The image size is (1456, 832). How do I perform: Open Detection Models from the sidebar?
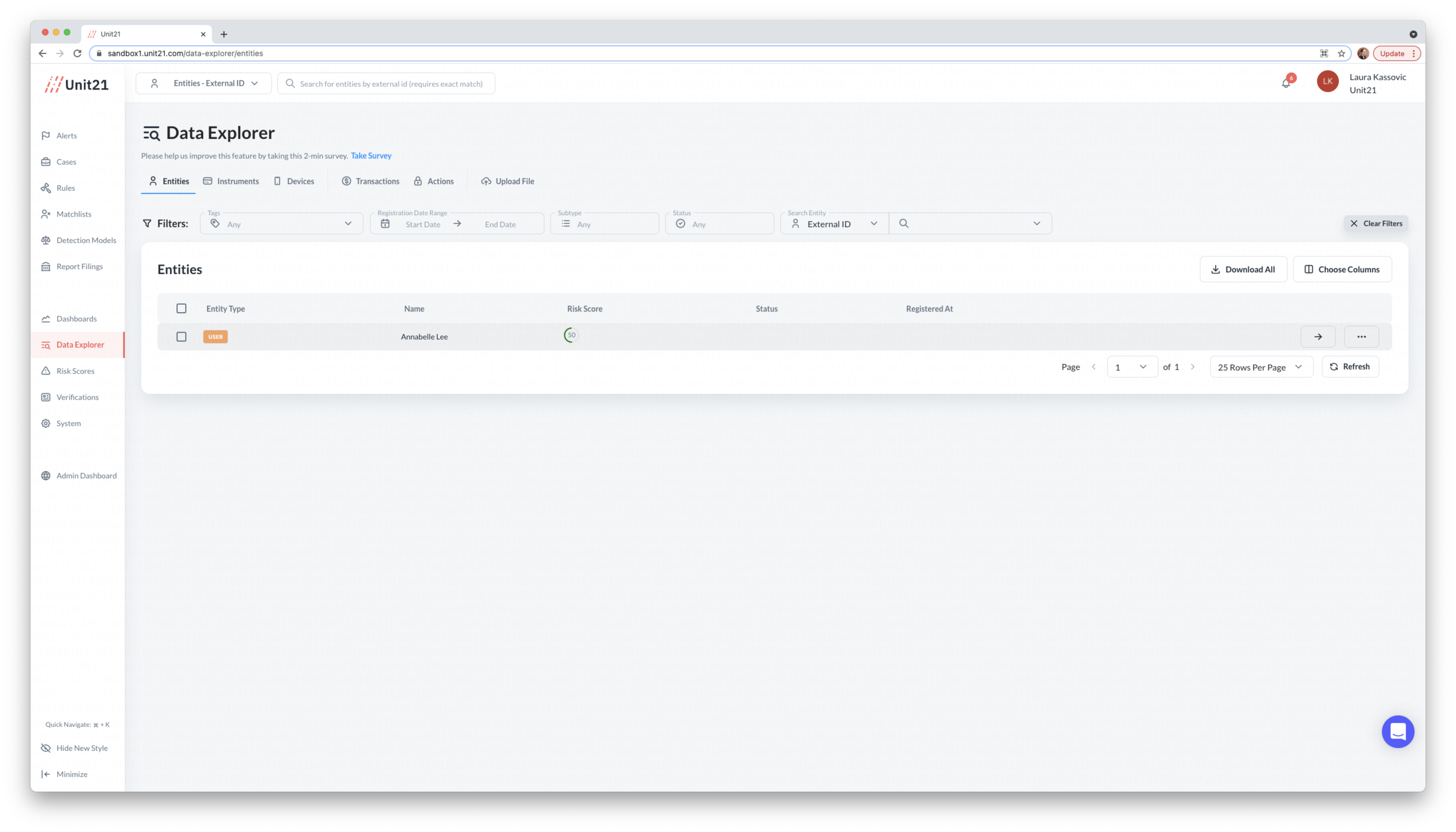coord(86,240)
